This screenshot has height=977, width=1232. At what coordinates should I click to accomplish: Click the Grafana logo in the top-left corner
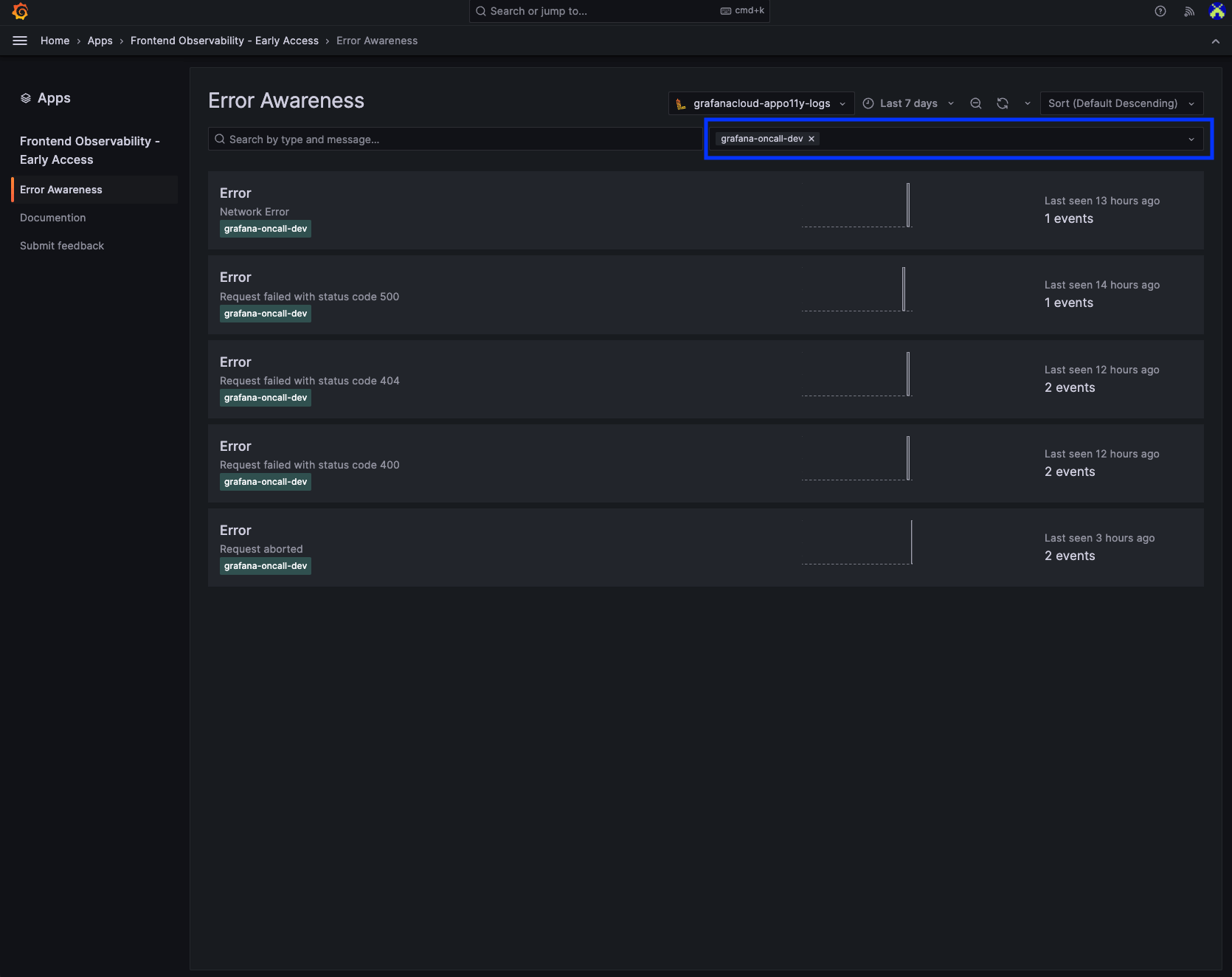(20, 11)
